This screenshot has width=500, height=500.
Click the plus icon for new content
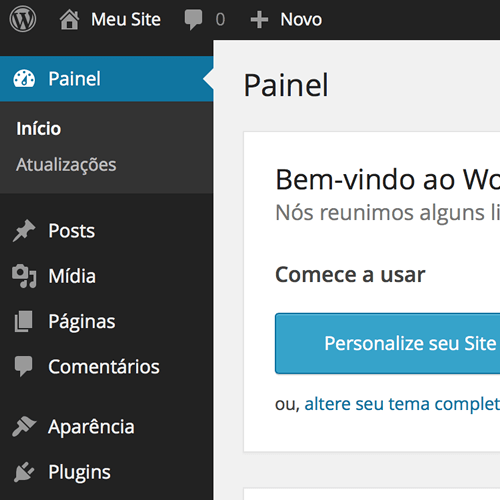pos(259,20)
